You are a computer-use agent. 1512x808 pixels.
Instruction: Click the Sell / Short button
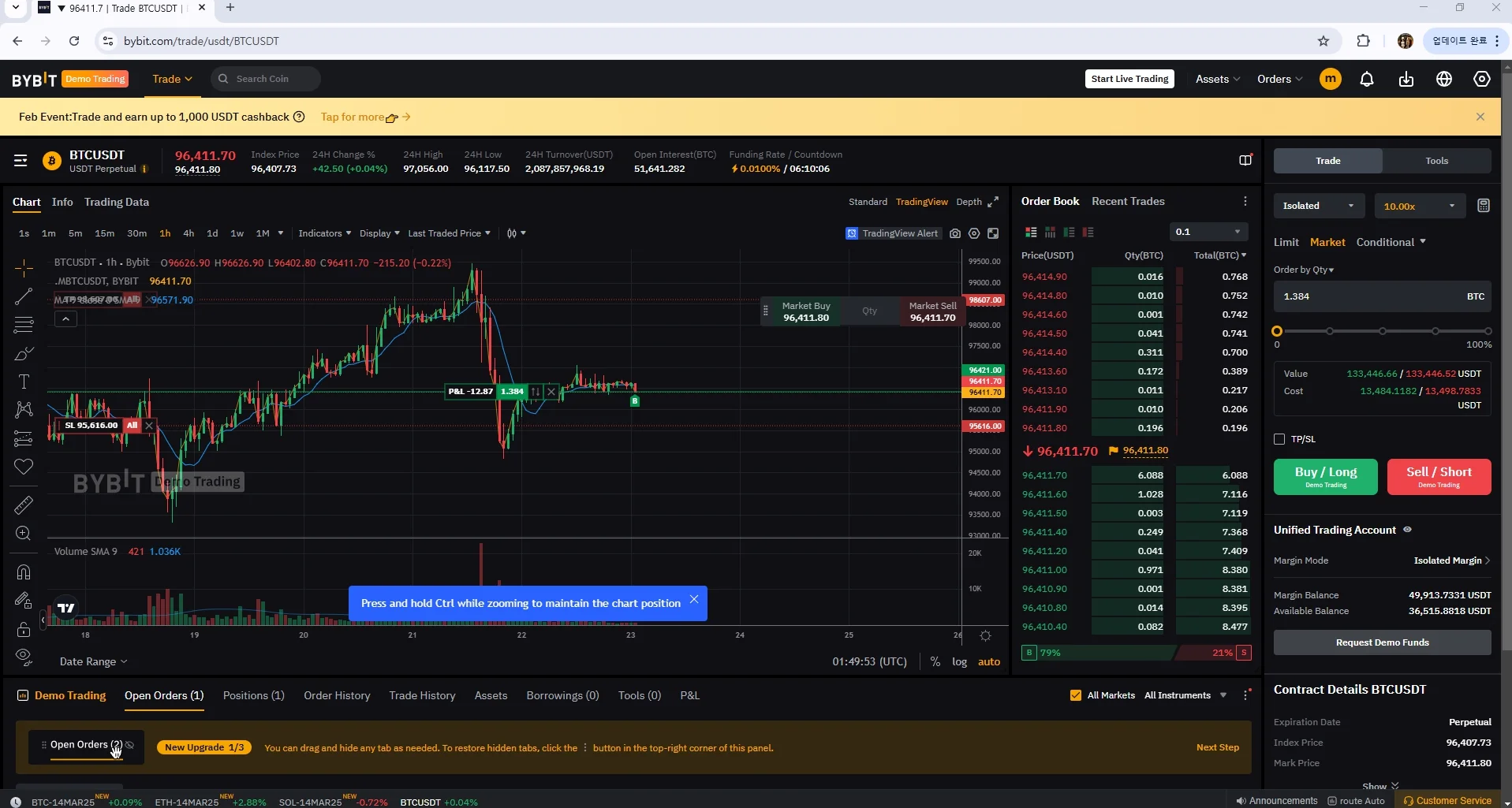click(1439, 476)
